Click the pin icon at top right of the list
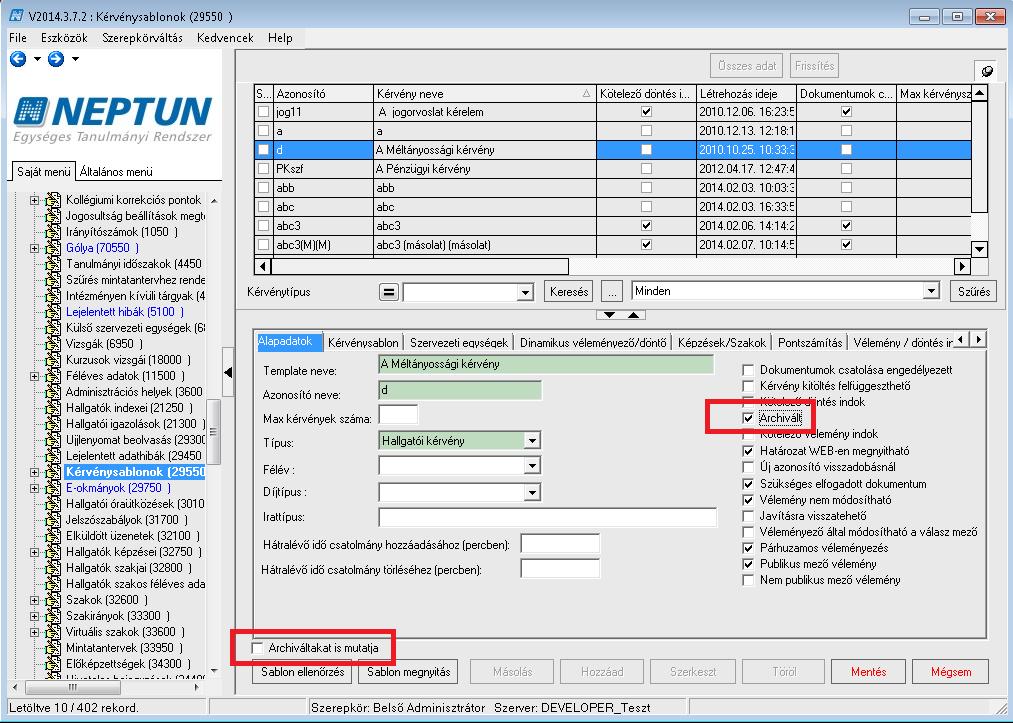 click(987, 71)
